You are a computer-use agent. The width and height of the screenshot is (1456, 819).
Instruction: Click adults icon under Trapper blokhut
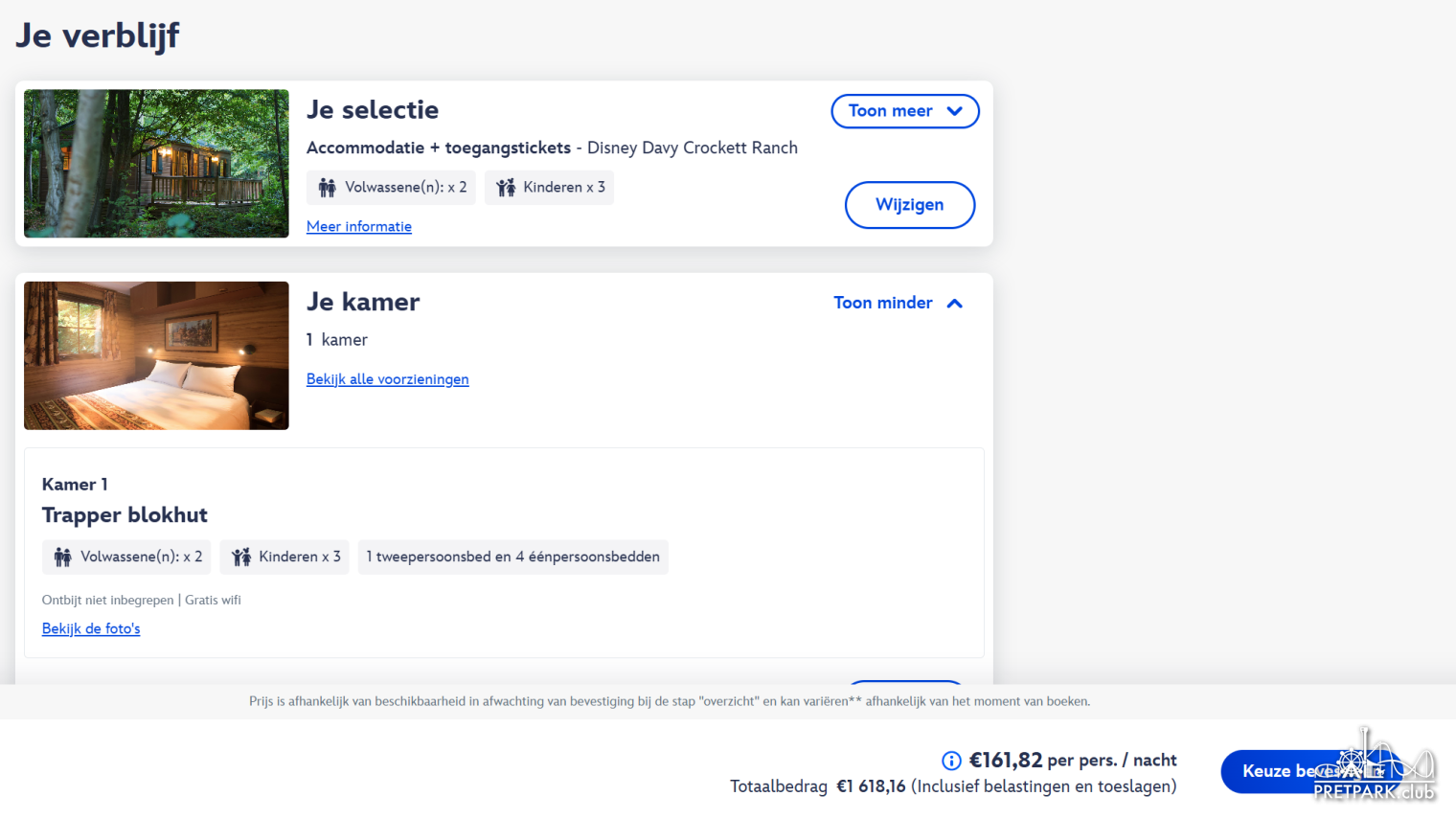(63, 557)
